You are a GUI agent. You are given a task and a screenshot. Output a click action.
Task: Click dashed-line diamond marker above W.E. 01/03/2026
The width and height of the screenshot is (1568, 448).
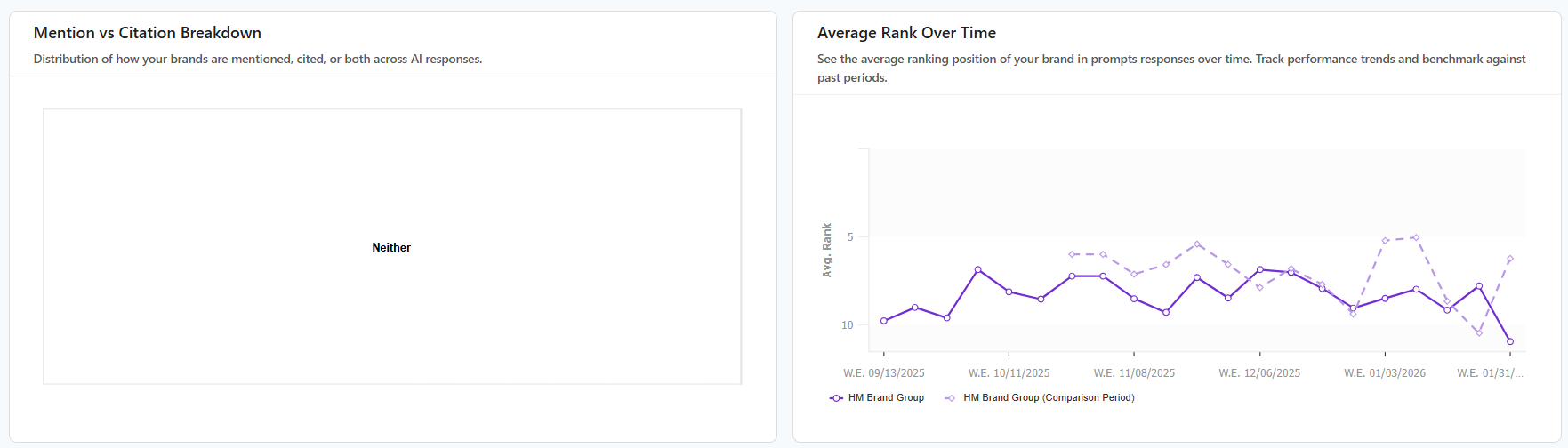point(1385,240)
